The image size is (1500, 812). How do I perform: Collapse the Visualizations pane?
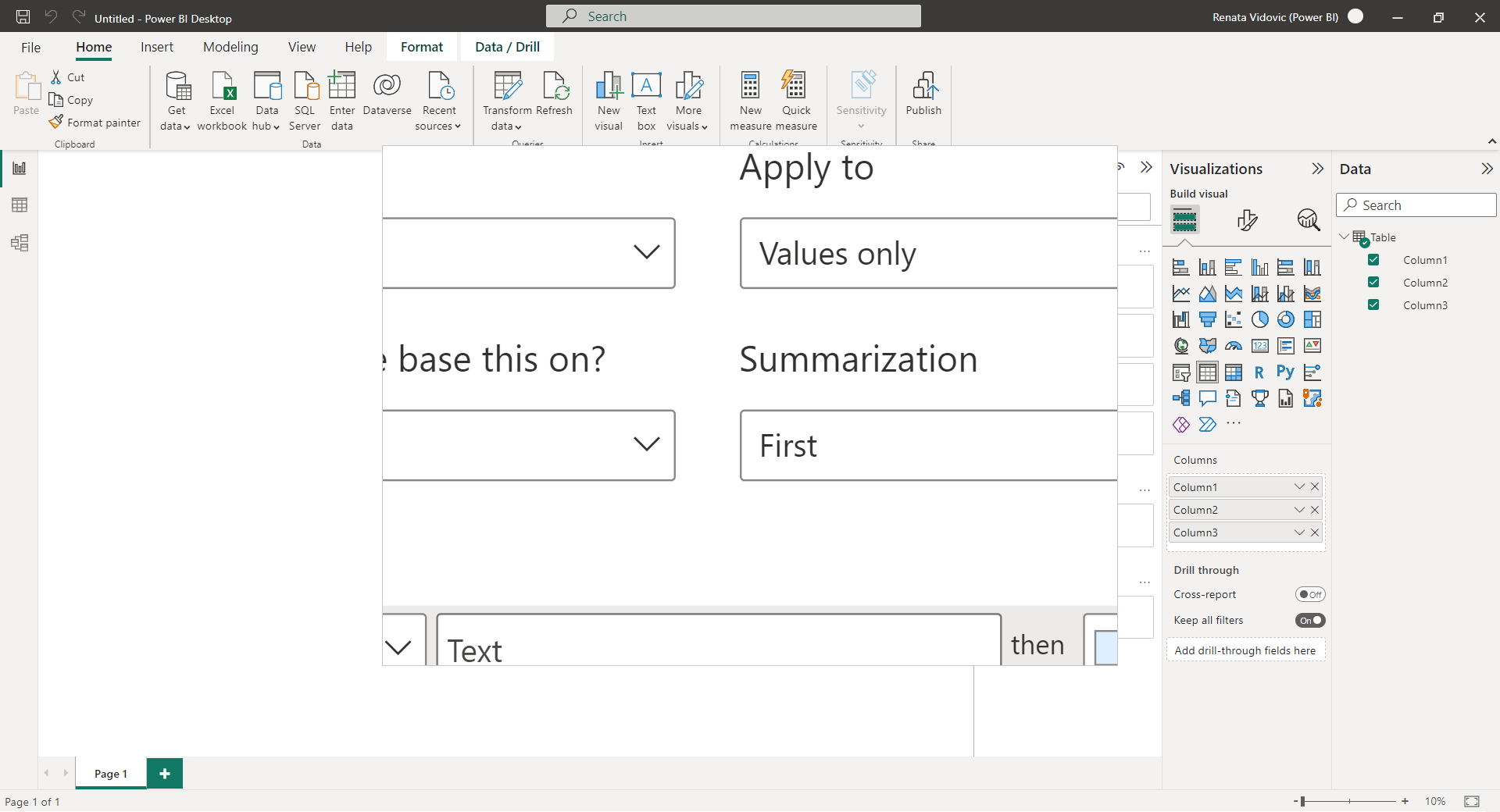[x=1317, y=169]
